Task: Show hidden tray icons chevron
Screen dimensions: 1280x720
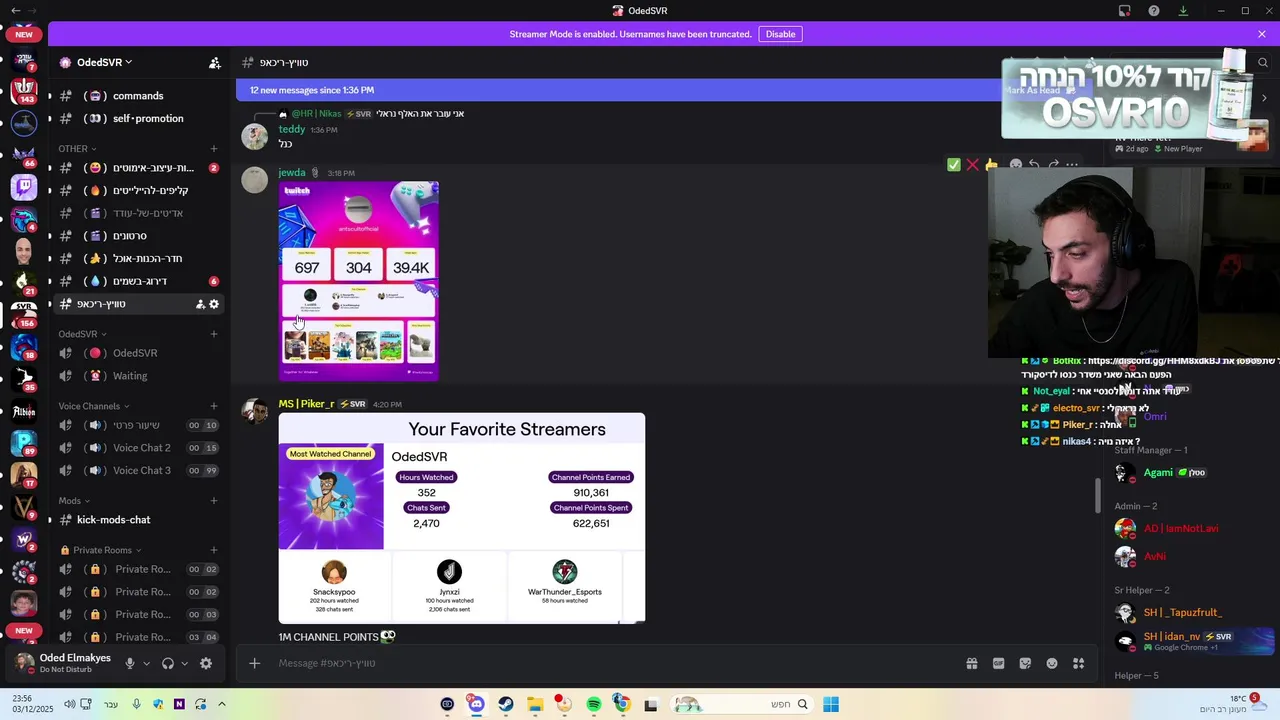Action: point(222,704)
